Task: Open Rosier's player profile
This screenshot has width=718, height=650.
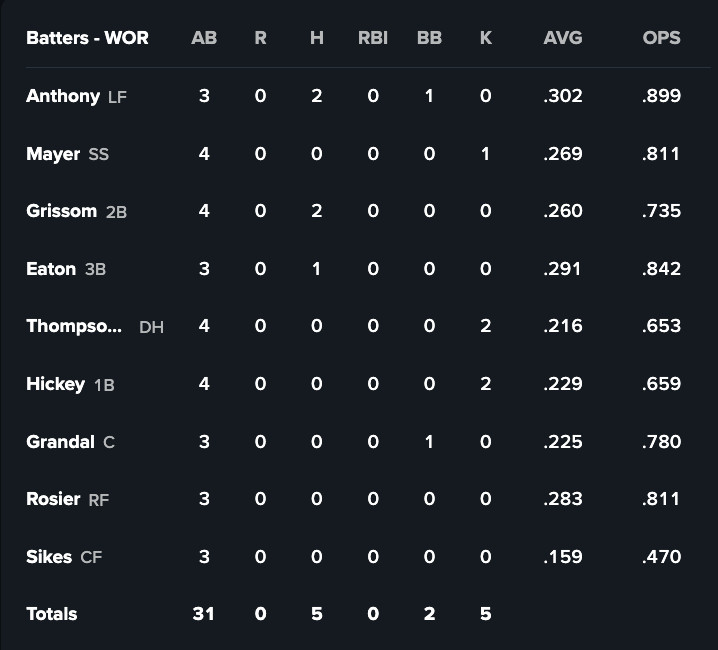Action: (x=53, y=499)
